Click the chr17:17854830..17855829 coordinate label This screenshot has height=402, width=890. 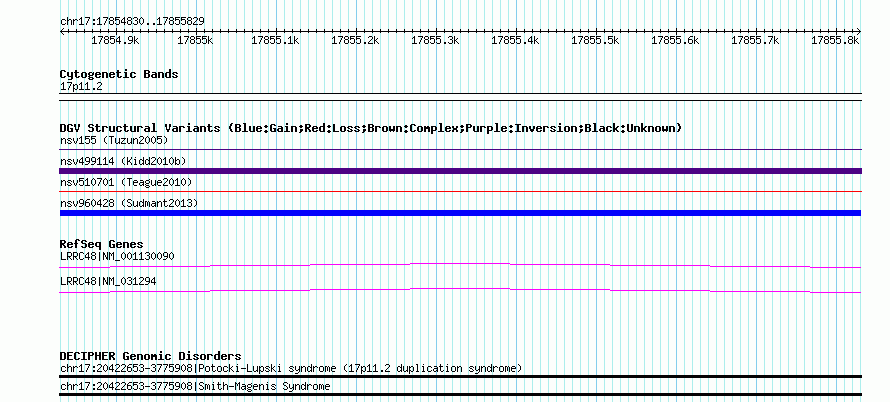pos(132,21)
